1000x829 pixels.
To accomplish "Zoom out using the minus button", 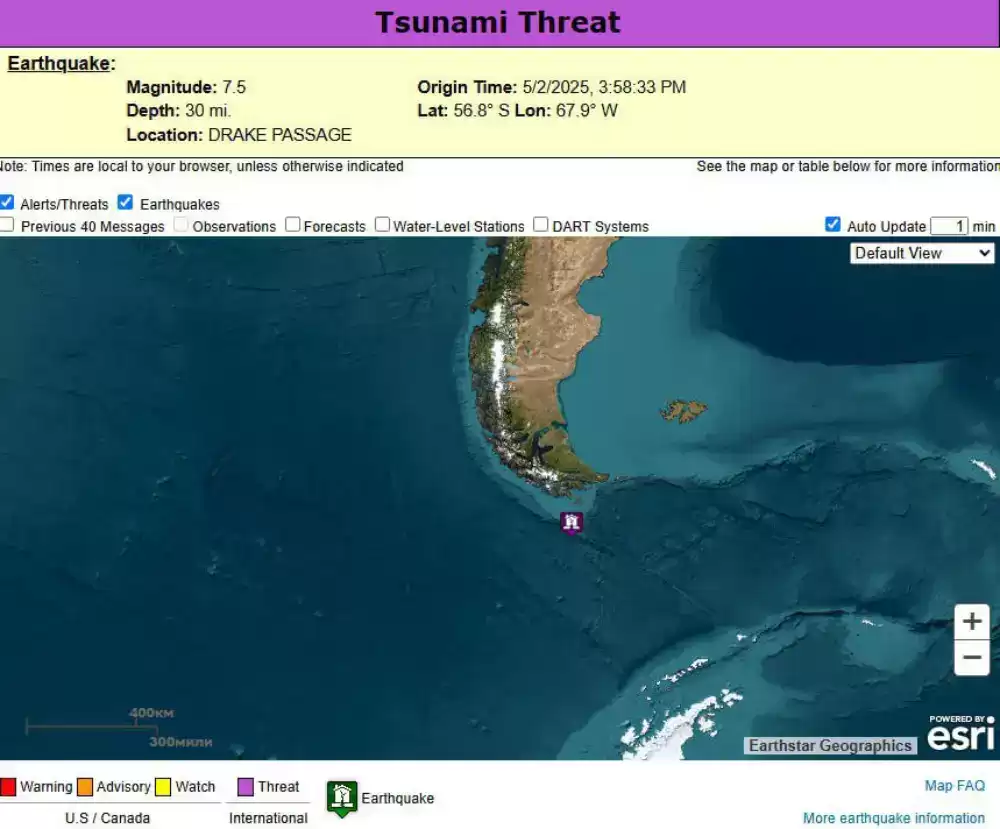I will click(x=971, y=658).
